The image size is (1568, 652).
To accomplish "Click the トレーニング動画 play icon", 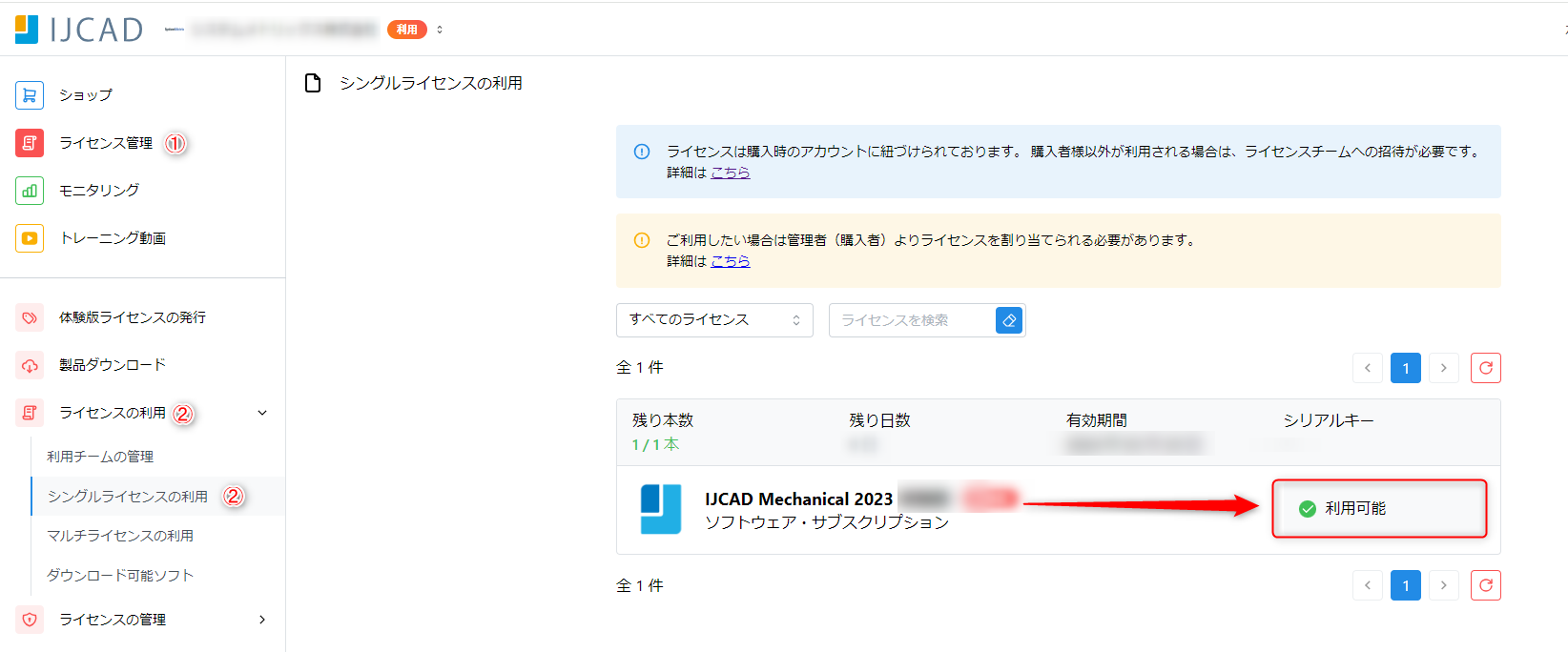I will coord(30,238).
